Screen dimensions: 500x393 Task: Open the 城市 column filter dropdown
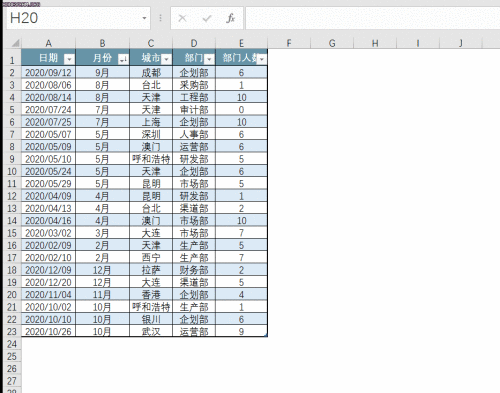pos(166,59)
